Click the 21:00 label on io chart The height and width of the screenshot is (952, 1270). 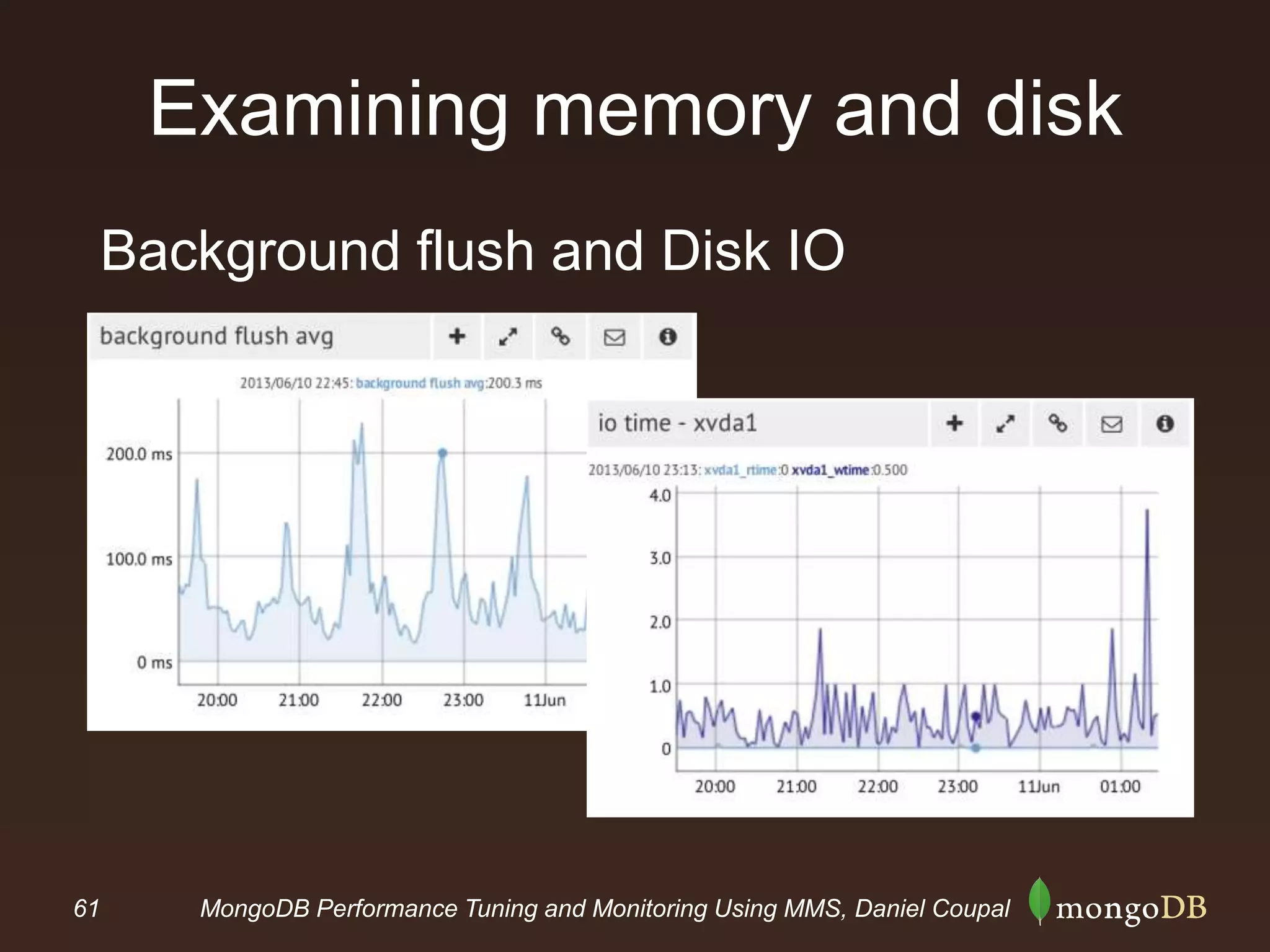(x=796, y=787)
